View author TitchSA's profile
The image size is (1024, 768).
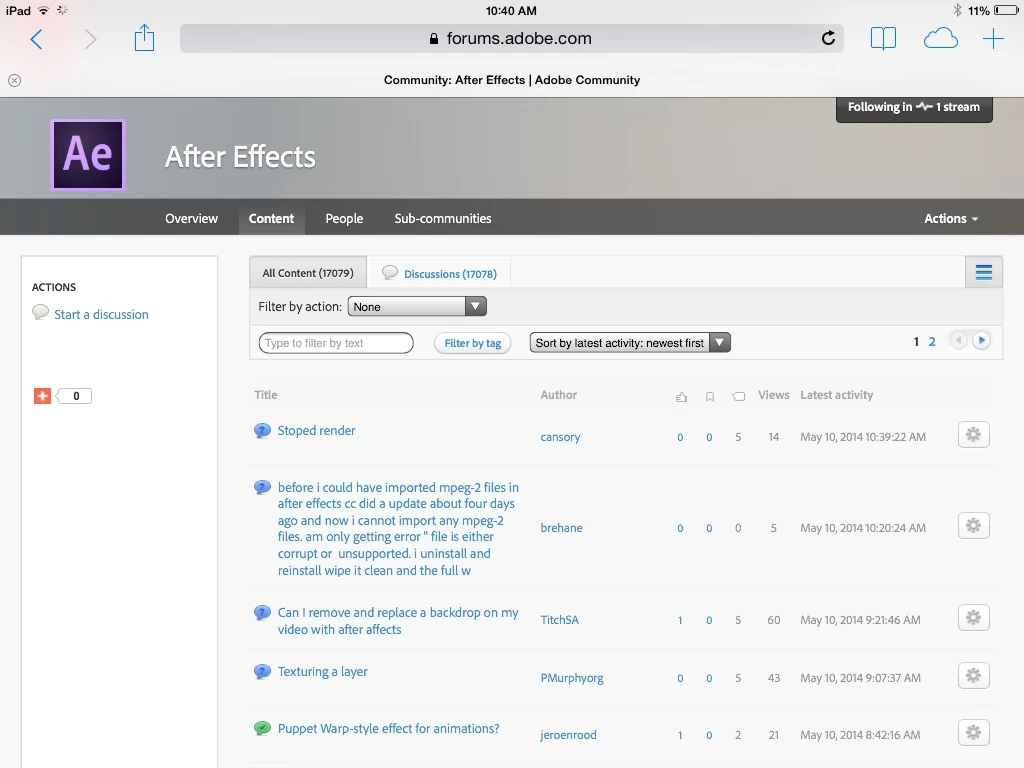pos(559,620)
